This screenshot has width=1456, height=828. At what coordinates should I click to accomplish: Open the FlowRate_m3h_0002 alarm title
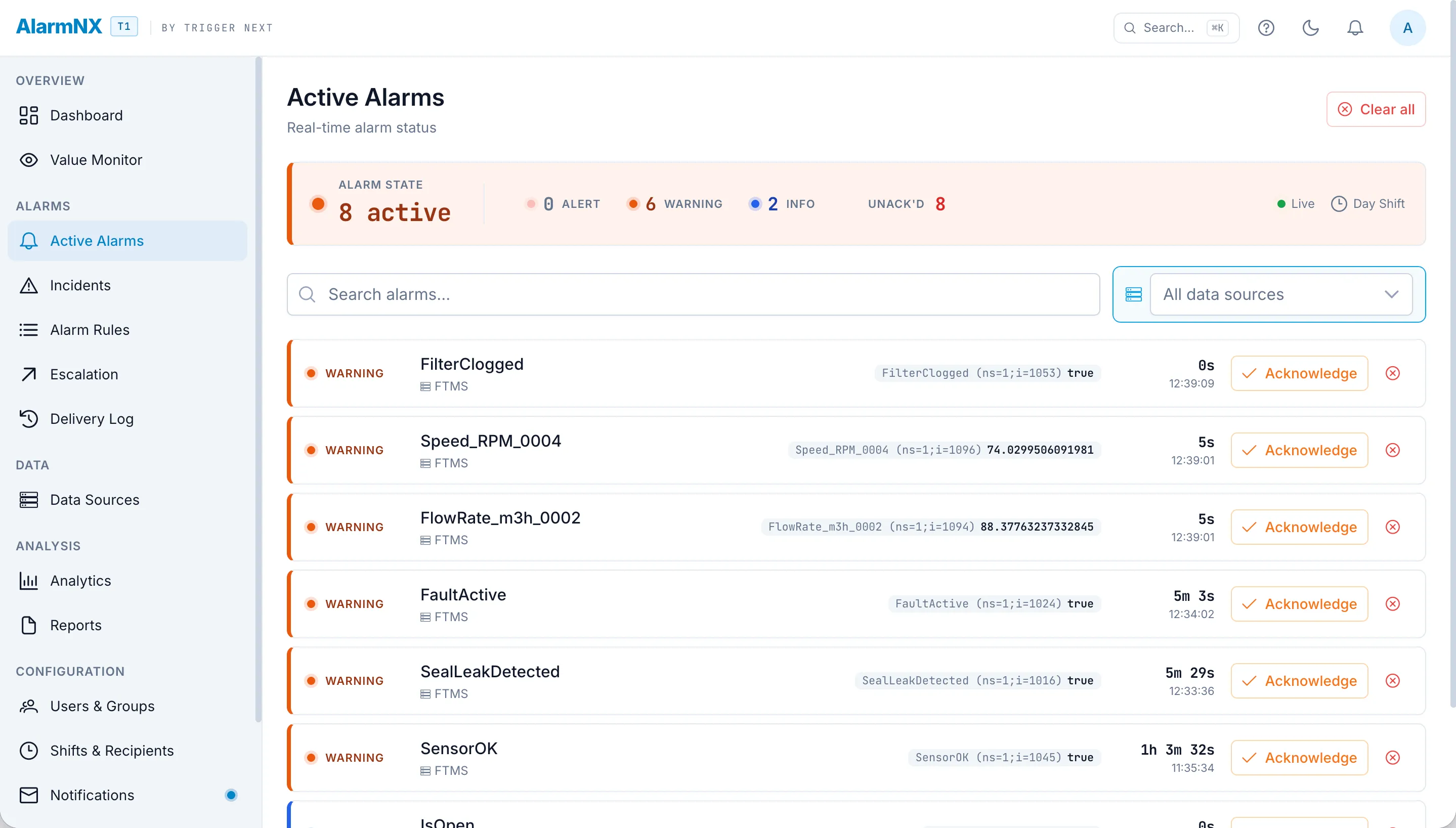pyautogui.click(x=500, y=517)
